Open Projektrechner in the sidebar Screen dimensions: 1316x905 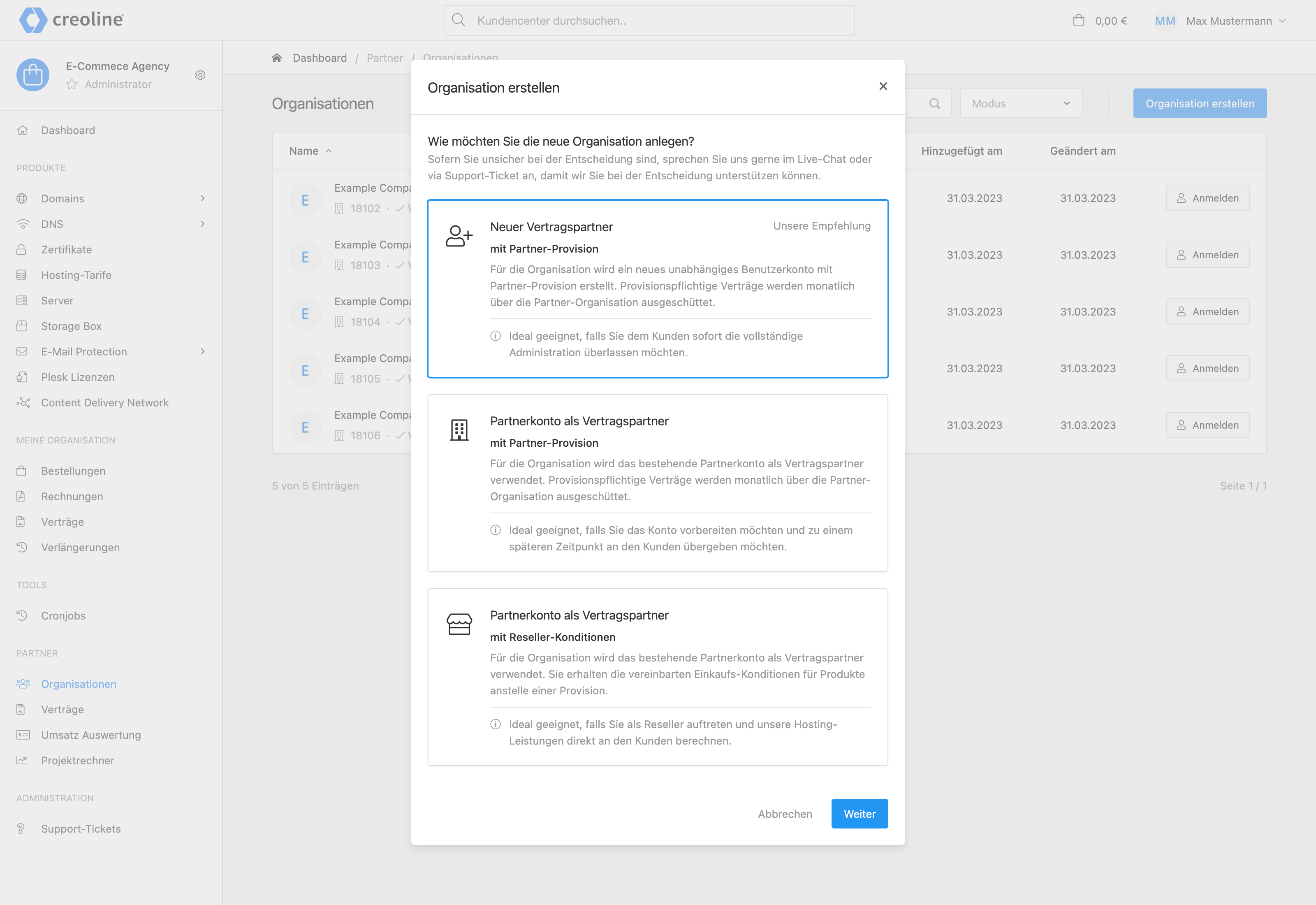77,760
